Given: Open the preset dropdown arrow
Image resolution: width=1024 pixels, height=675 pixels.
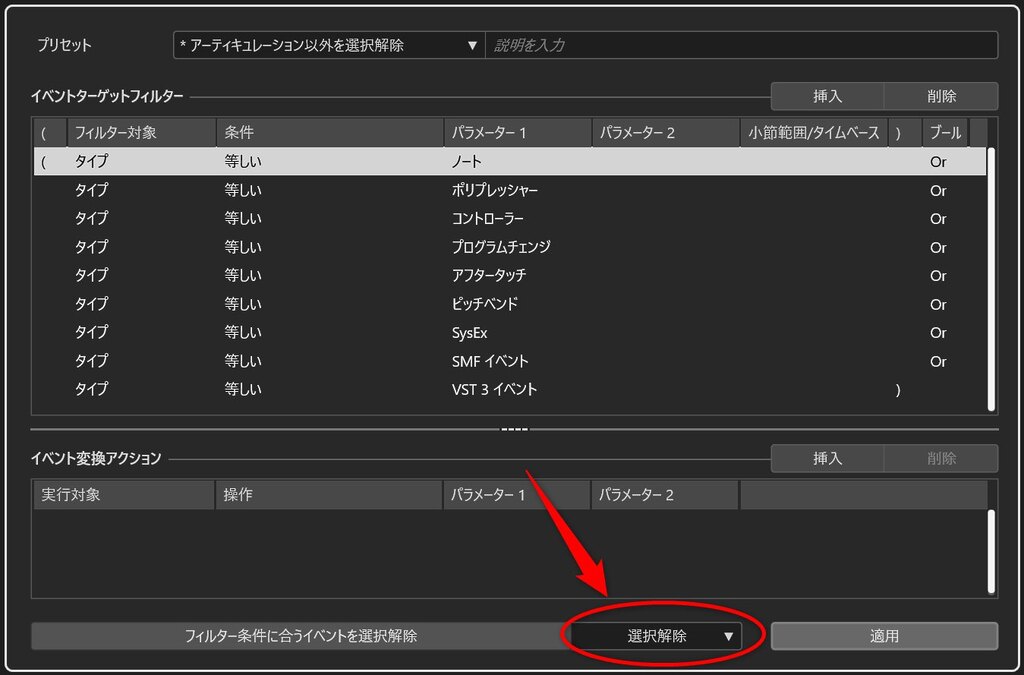Looking at the screenshot, I should 472,46.
